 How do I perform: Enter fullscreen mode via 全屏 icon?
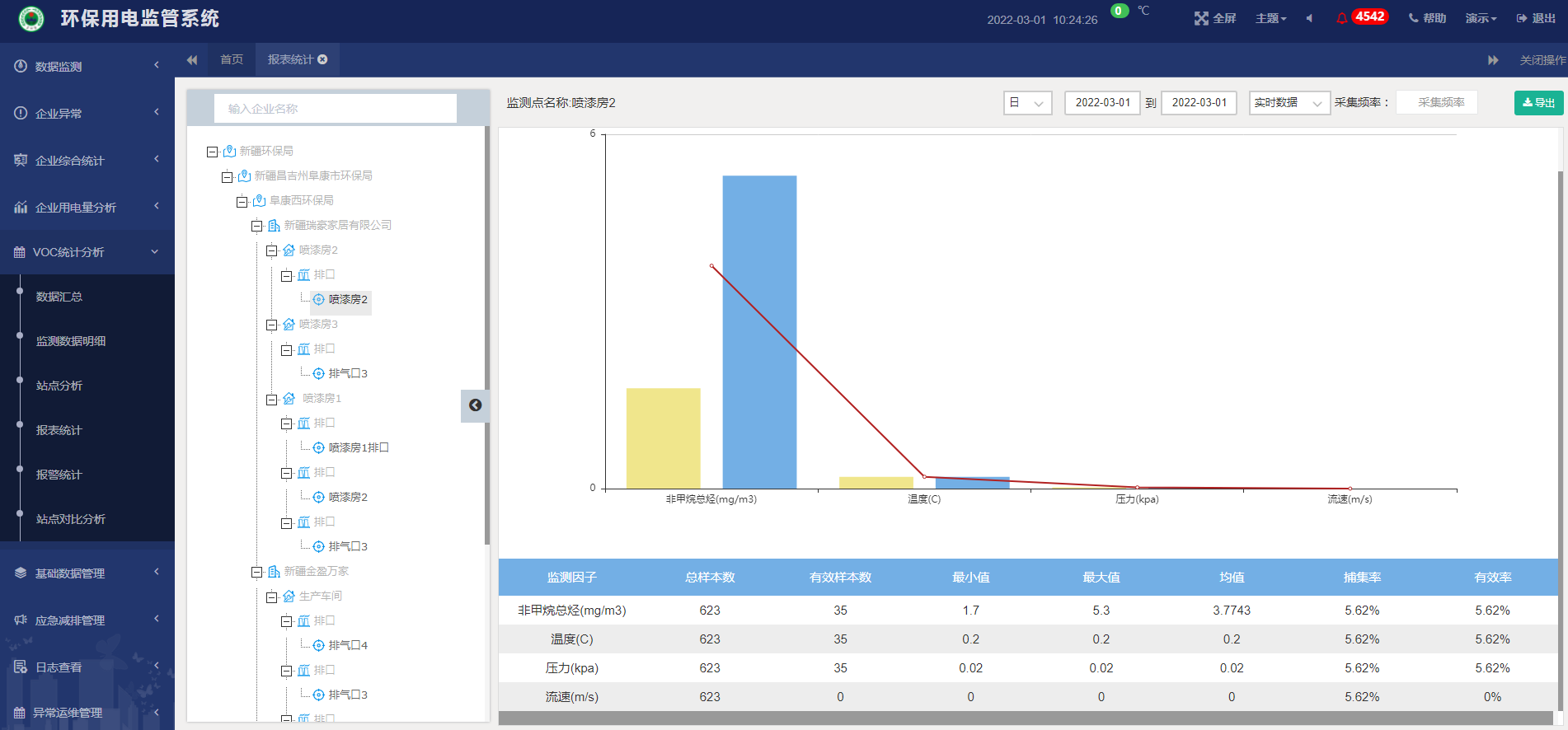[x=1201, y=18]
